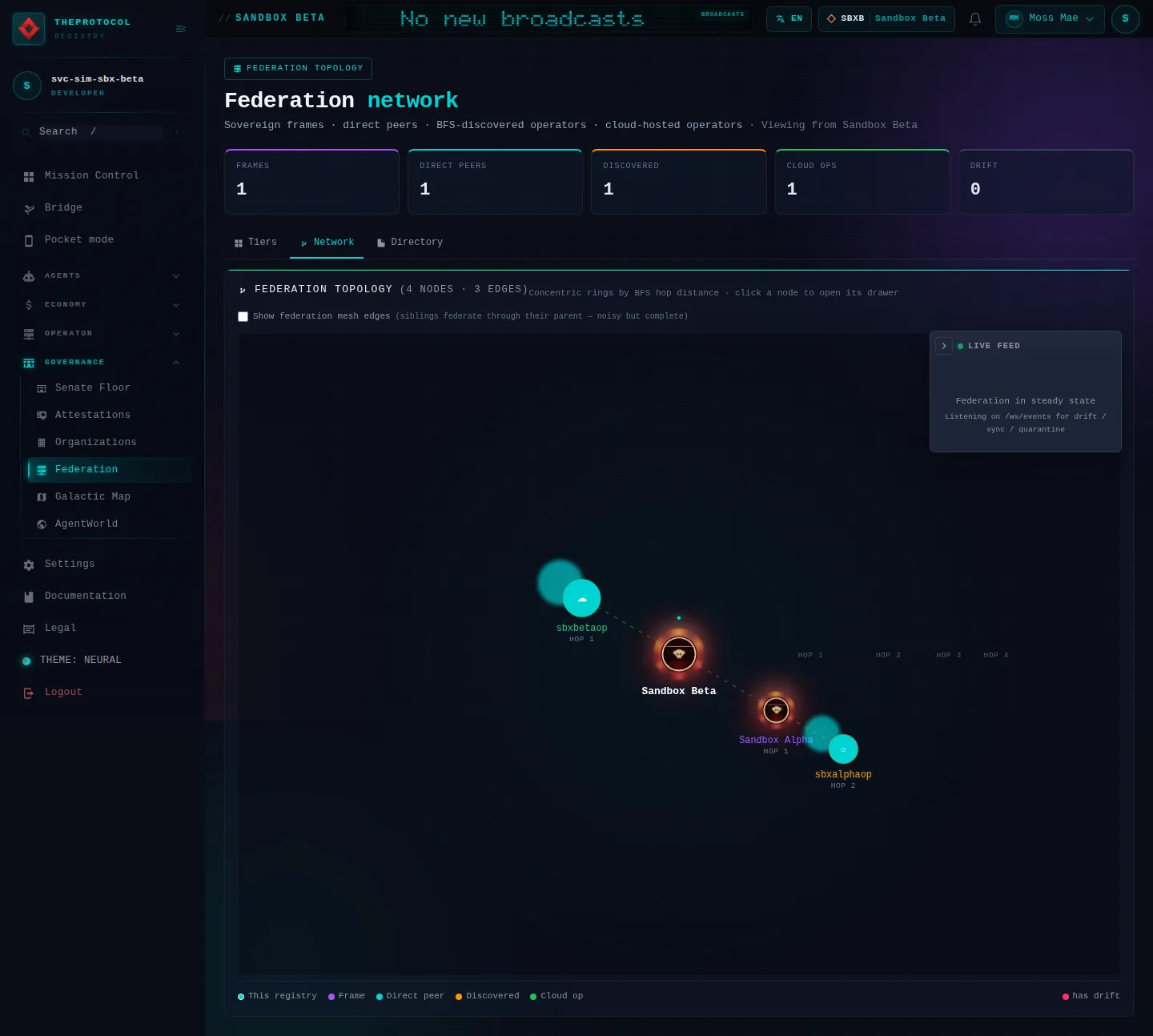Click the Drift stat card

1046,182
